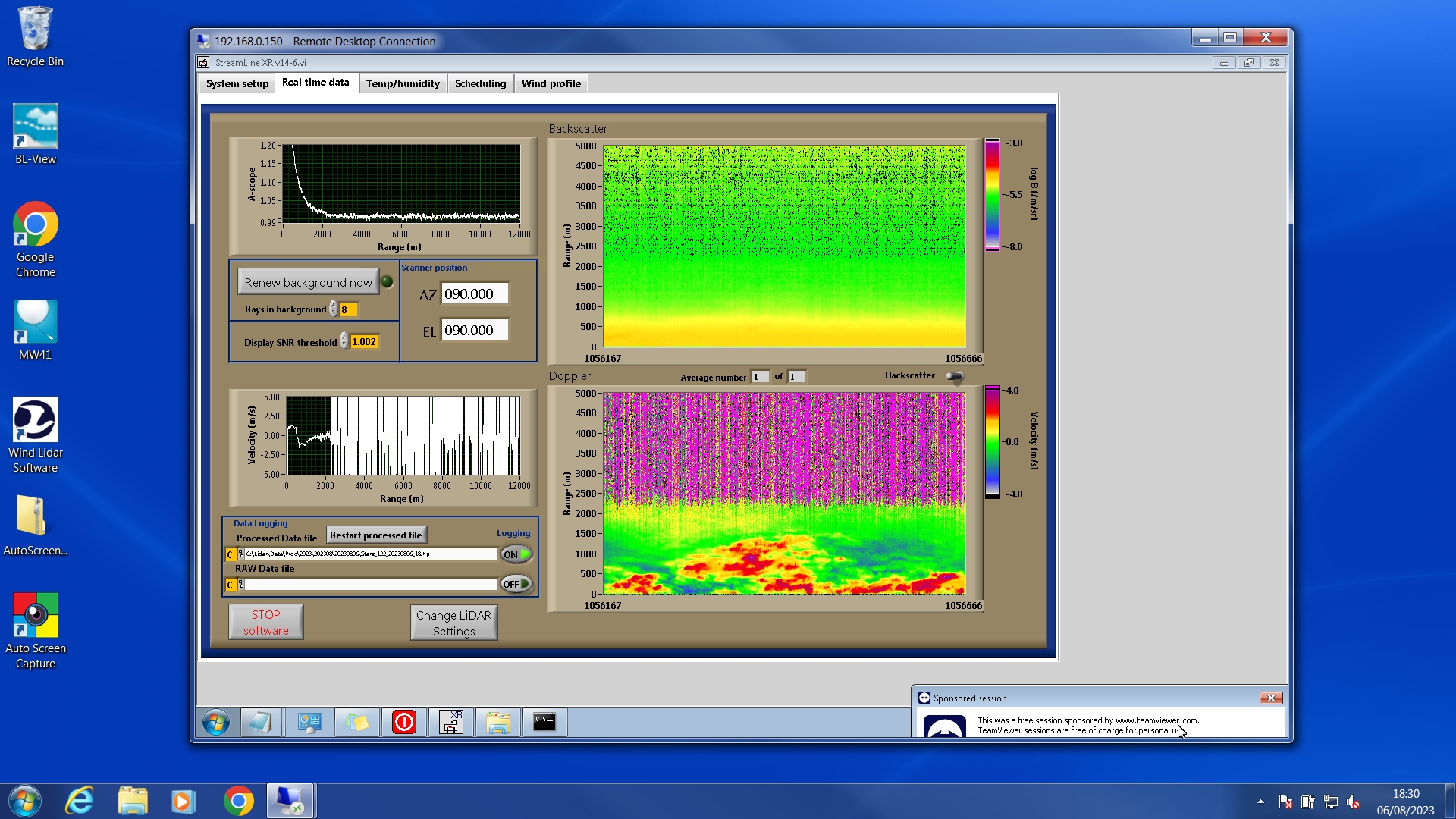Image resolution: width=1456 pixels, height=819 pixels.
Task: Open Notepad from the remote taskbar
Action: tap(260, 722)
